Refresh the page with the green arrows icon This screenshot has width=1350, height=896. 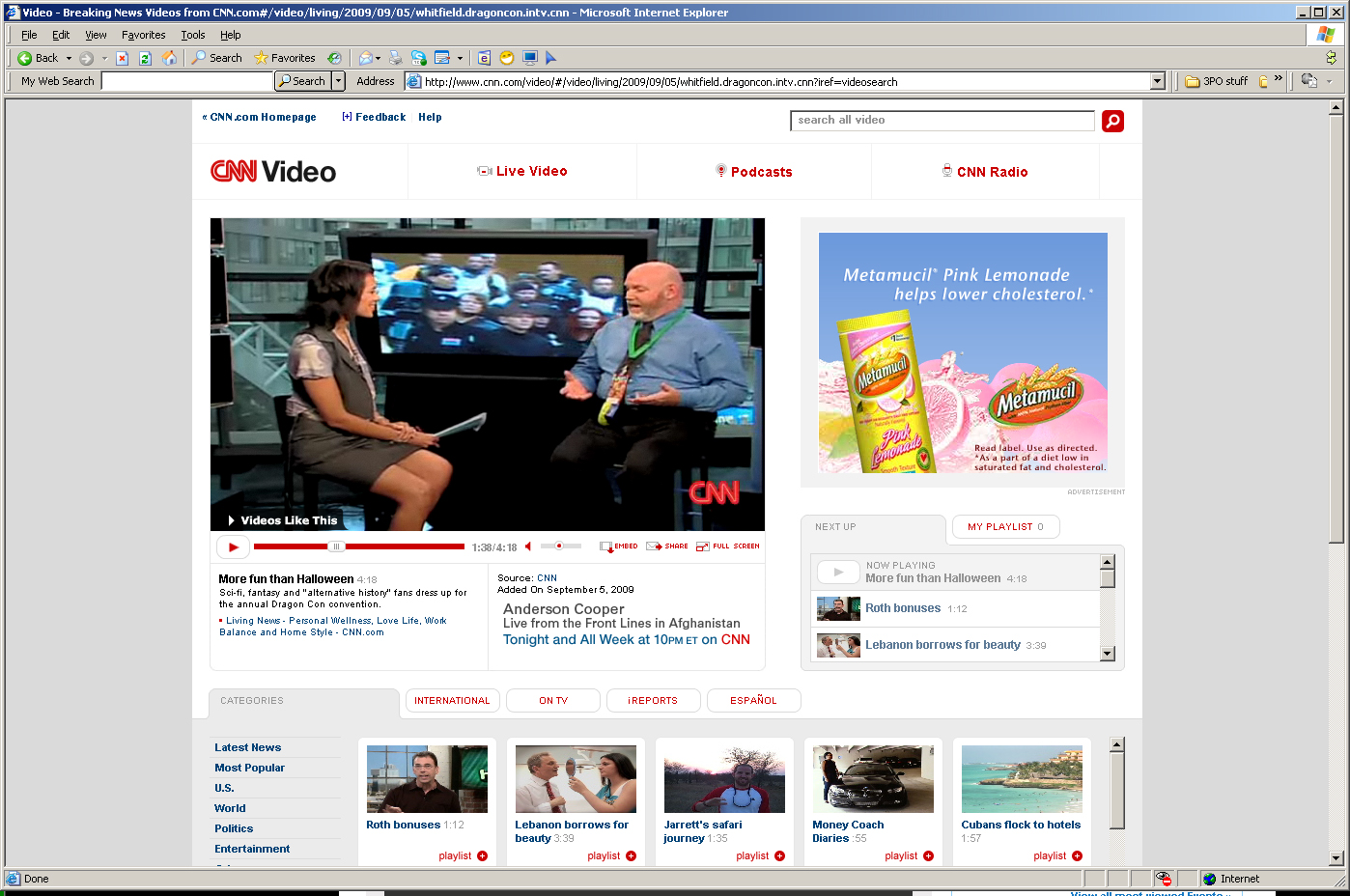[145, 58]
